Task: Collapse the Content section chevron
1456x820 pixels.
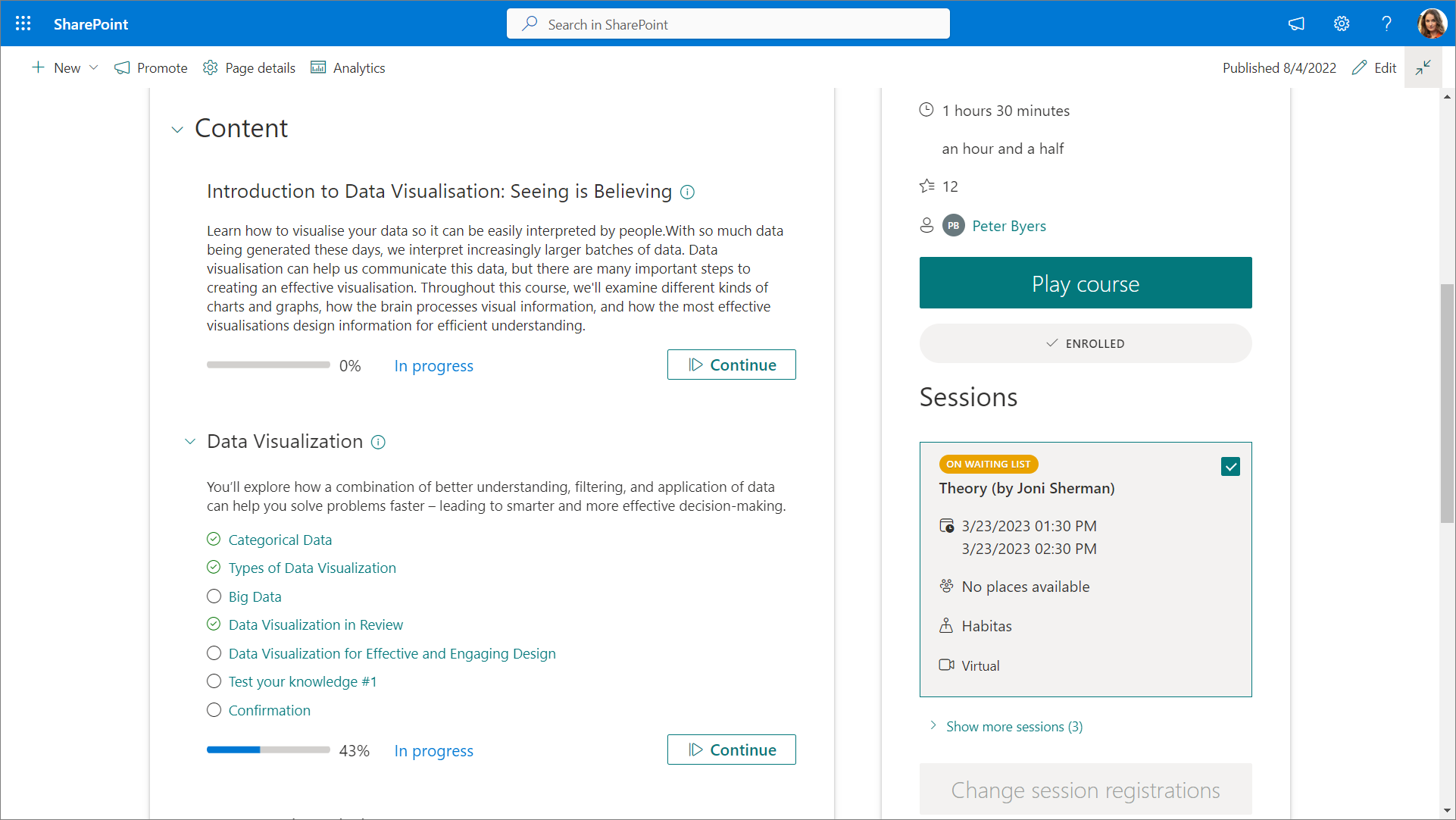Action: (177, 130)
